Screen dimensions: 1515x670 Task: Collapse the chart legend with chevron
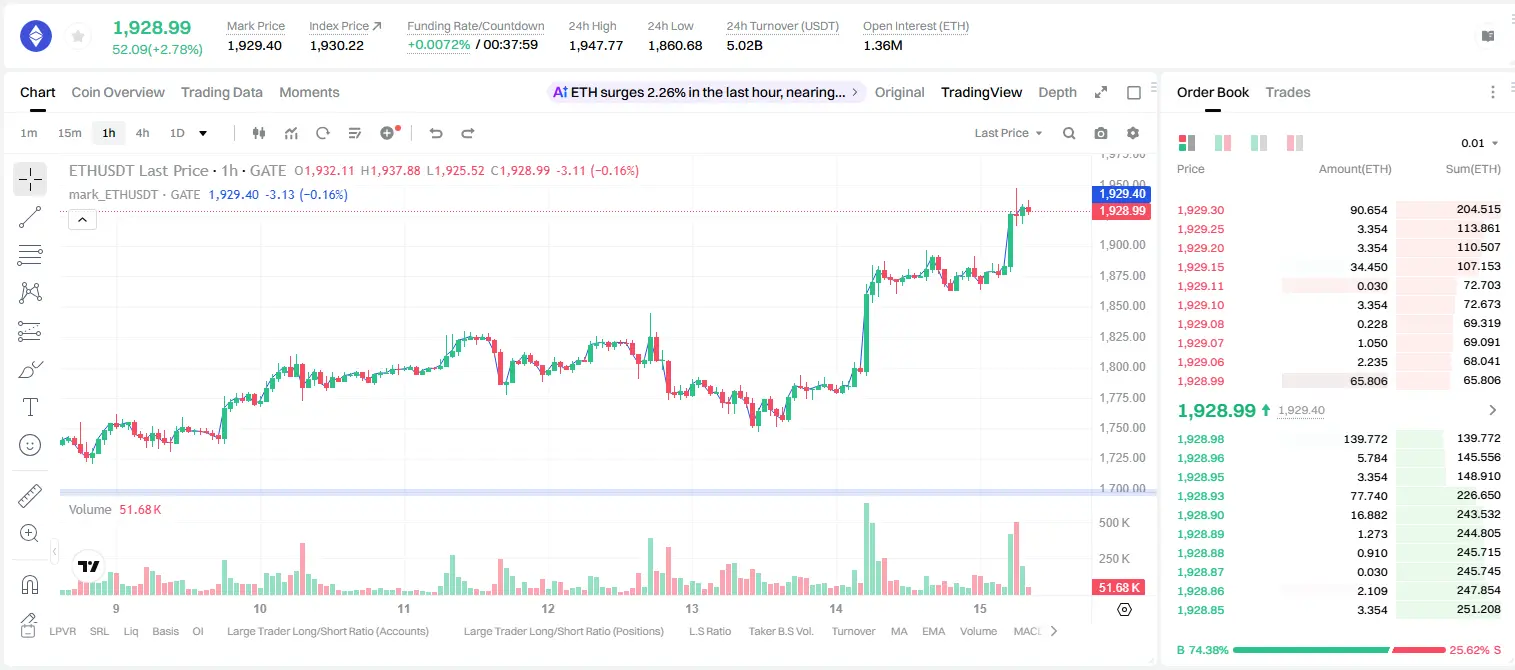[x=82, y=220]
